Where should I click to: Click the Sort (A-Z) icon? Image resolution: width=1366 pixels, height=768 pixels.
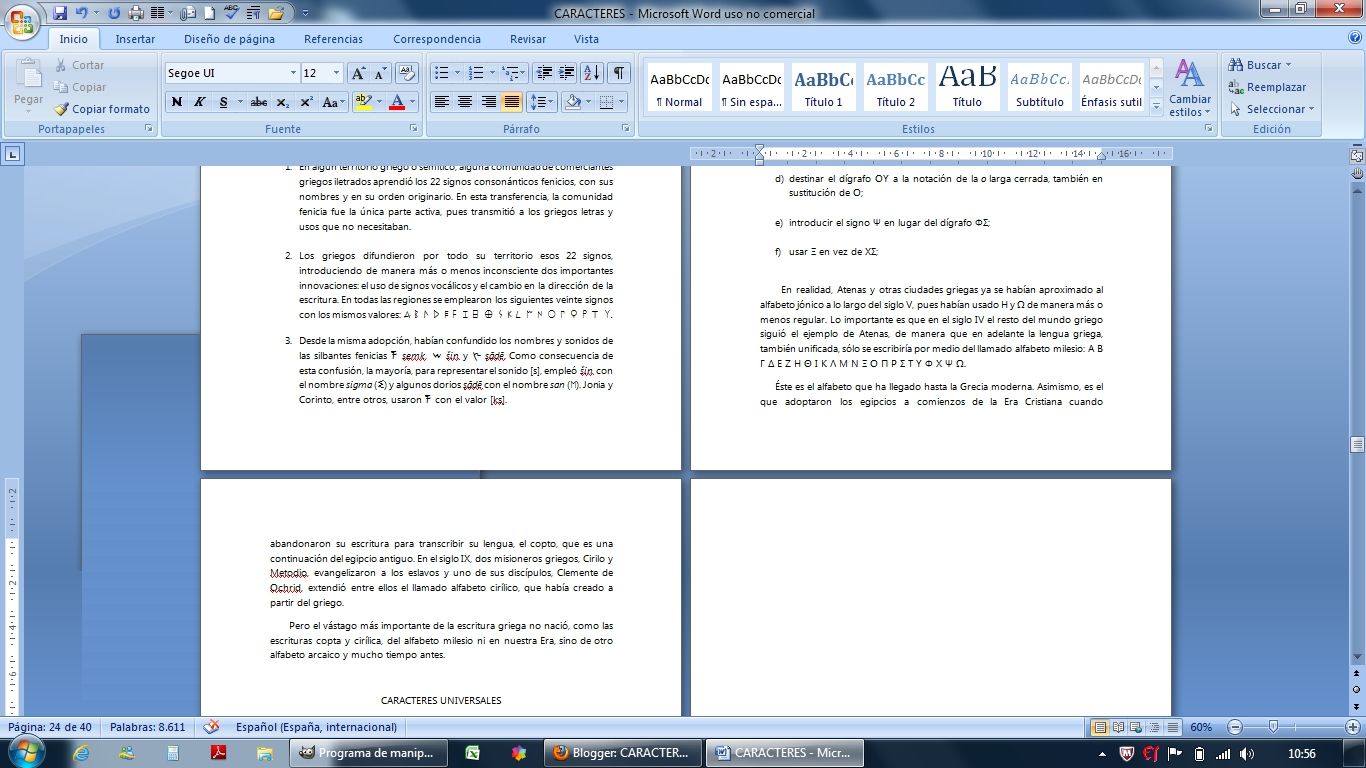click(591, 73)
